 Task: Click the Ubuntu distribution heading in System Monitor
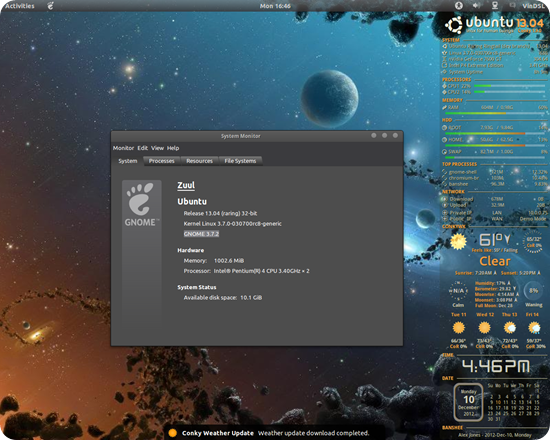[x=192, y=201]
